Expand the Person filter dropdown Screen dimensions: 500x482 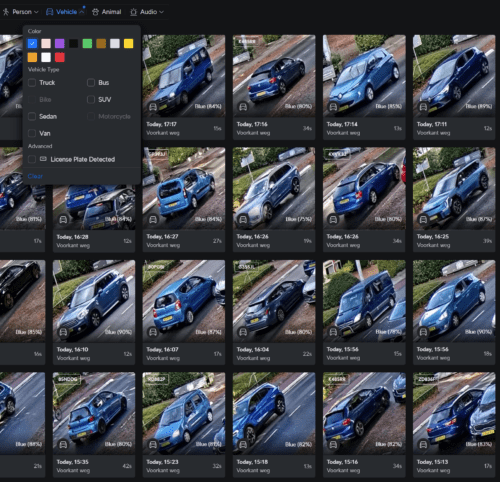(36, 12)
